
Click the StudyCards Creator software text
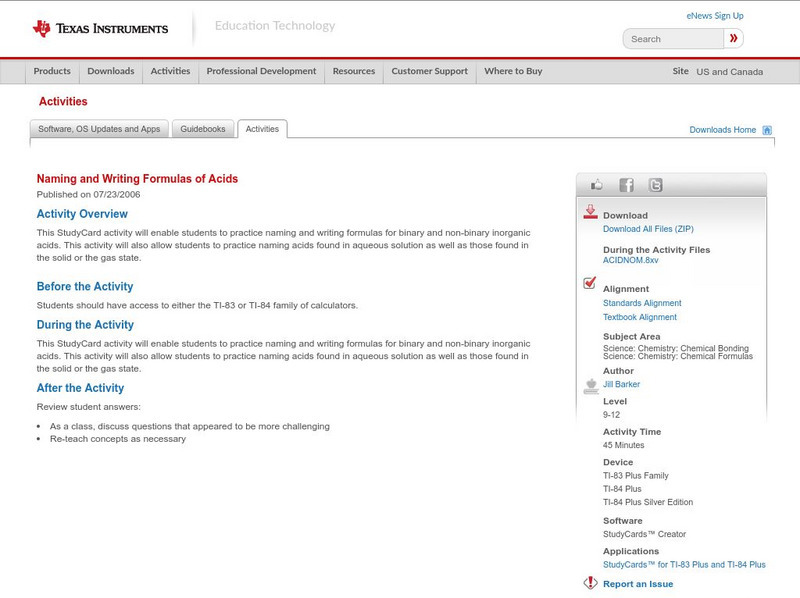point(644,534)
